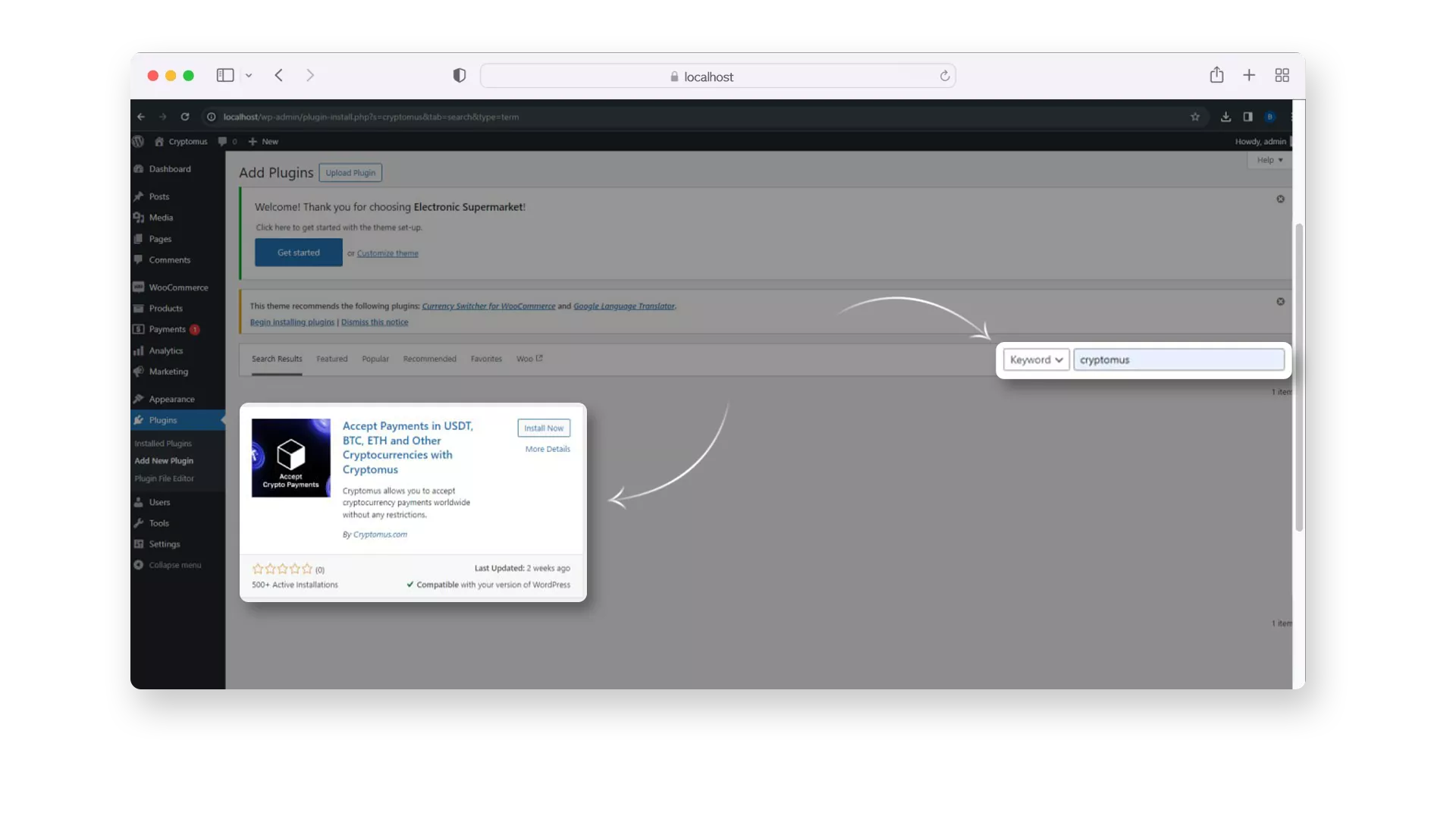
Task: Show Safari tab overview grid
Action: (x=1282, y=75)
